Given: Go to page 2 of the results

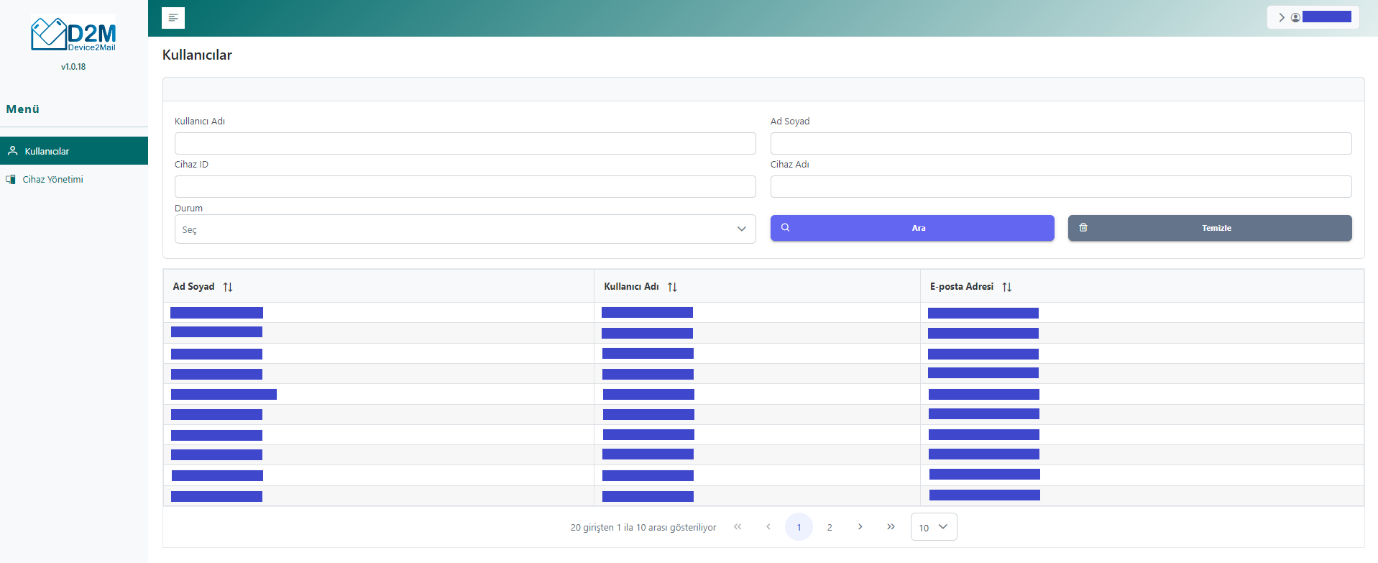Looking at the screenshot, I should (829, 527).
